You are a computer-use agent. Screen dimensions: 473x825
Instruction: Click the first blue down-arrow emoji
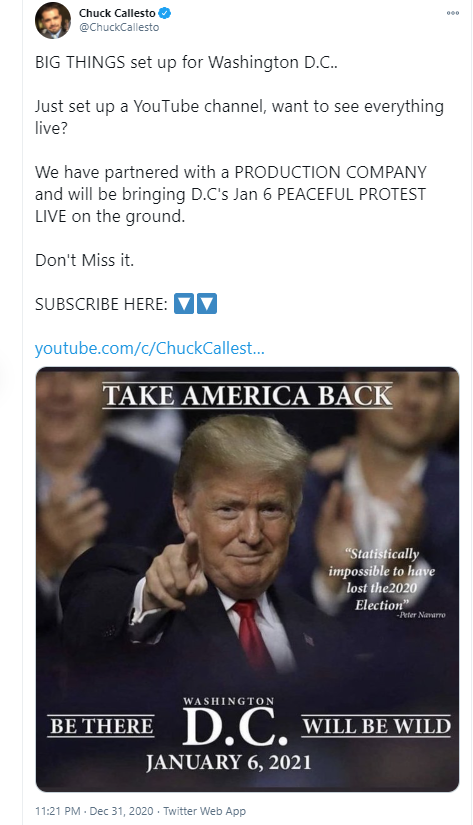coord(184,304)
